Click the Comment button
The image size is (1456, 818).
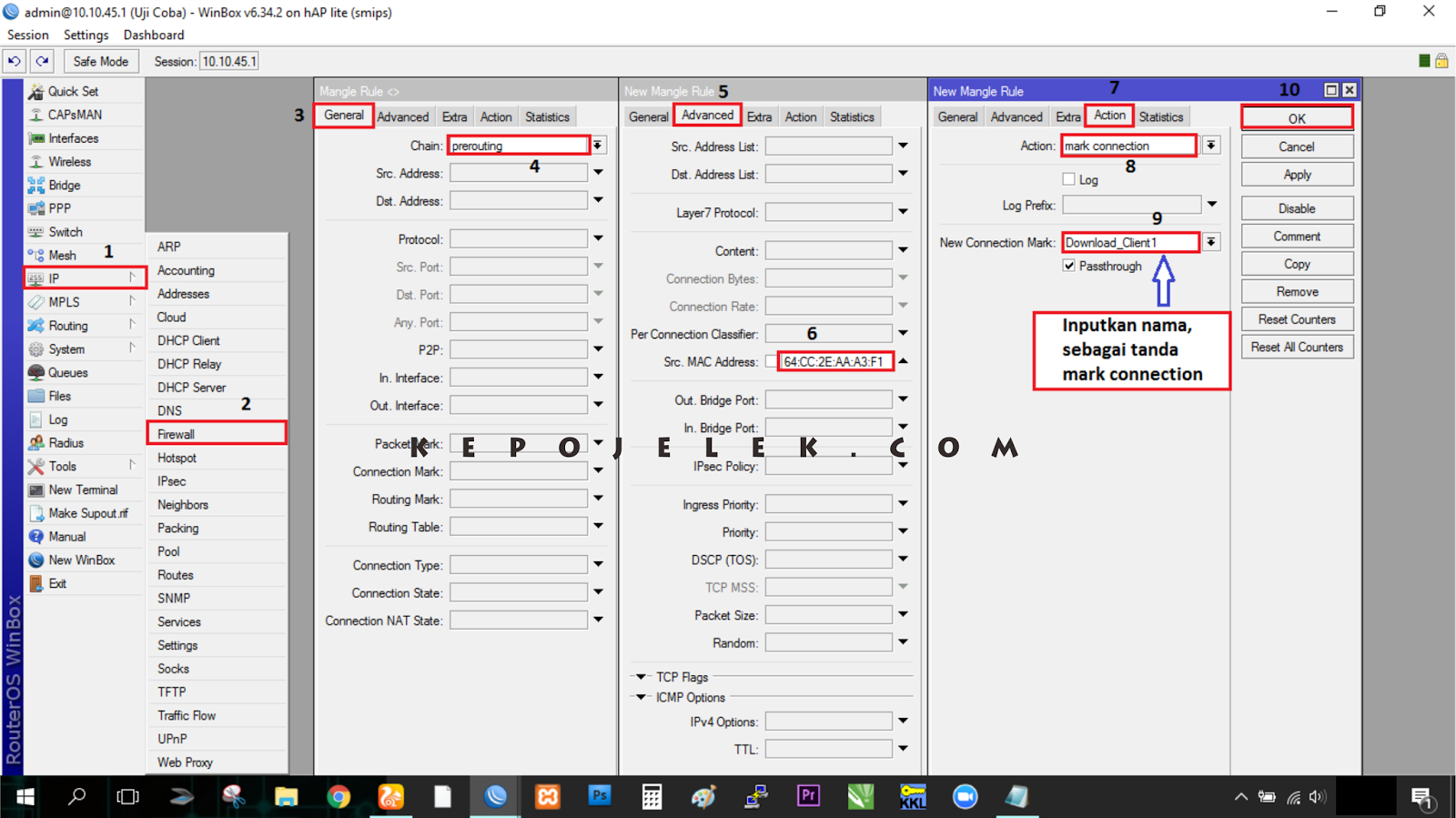click(x=1297, y=237)
